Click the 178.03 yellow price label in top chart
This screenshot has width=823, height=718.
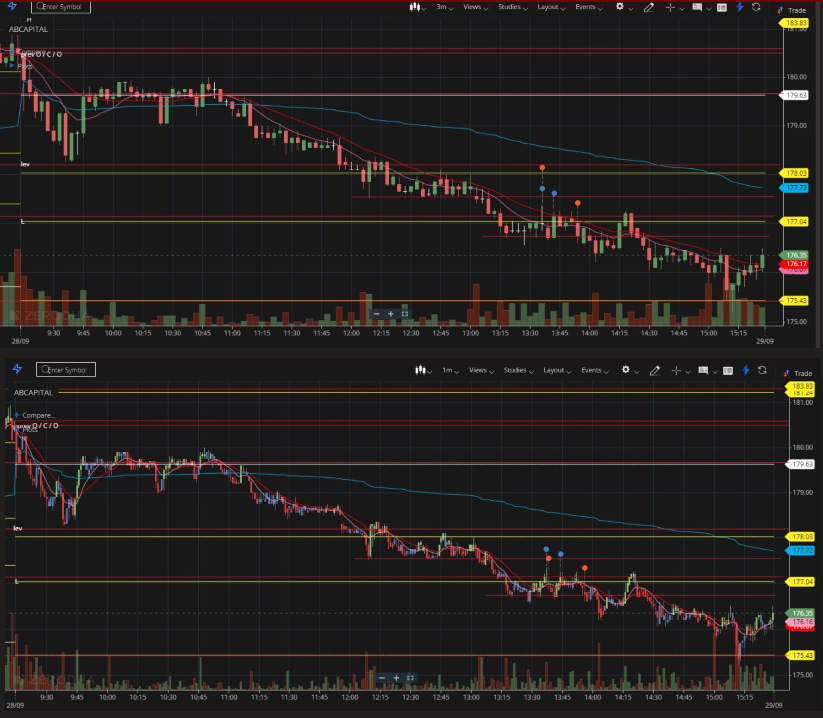pos(795,173)
